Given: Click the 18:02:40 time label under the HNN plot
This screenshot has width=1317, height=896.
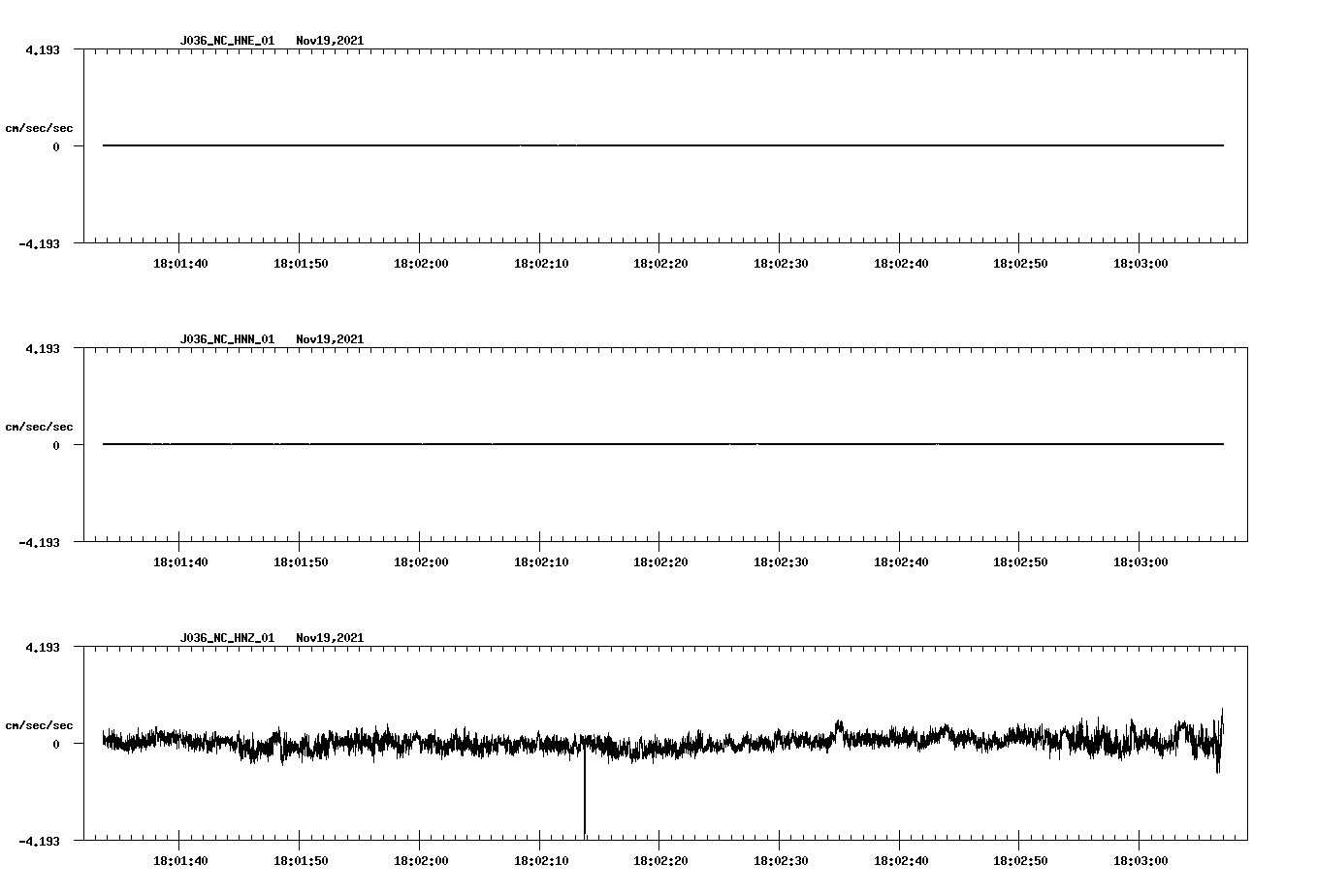Looking at the screenshot, I should [x=901, y=562].
